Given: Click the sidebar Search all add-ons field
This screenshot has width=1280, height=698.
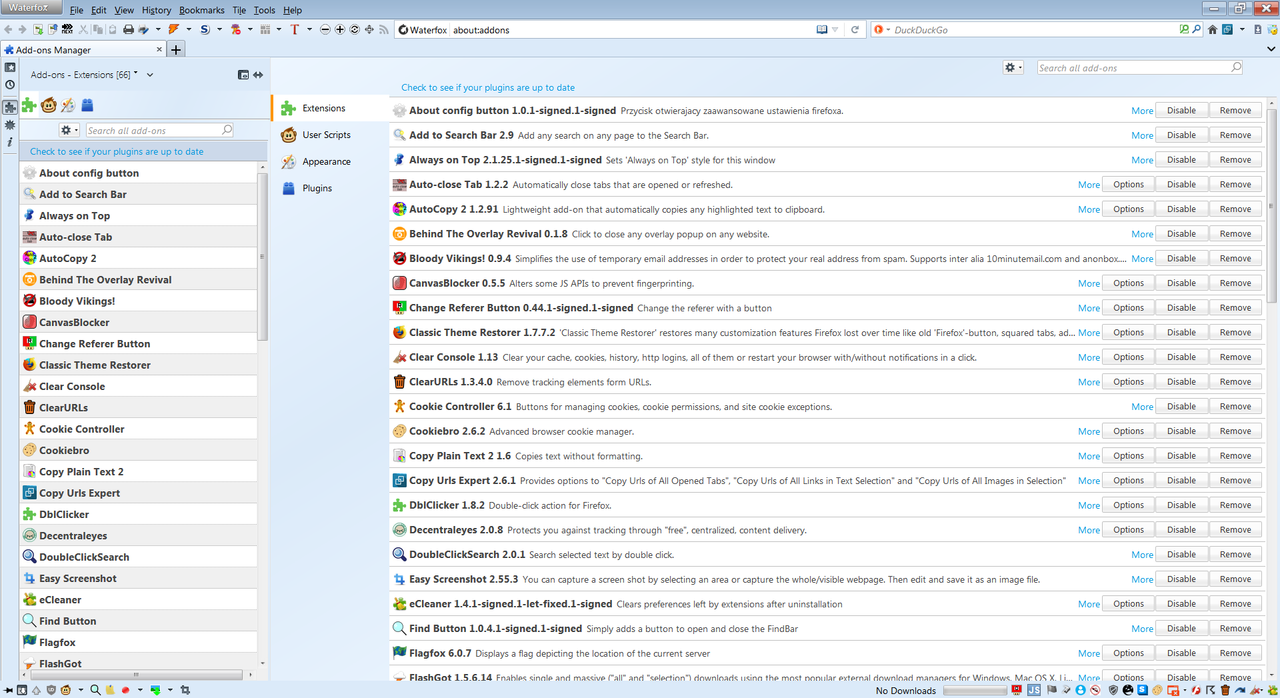Looking at the screenshot, I should tap(158, 130).
